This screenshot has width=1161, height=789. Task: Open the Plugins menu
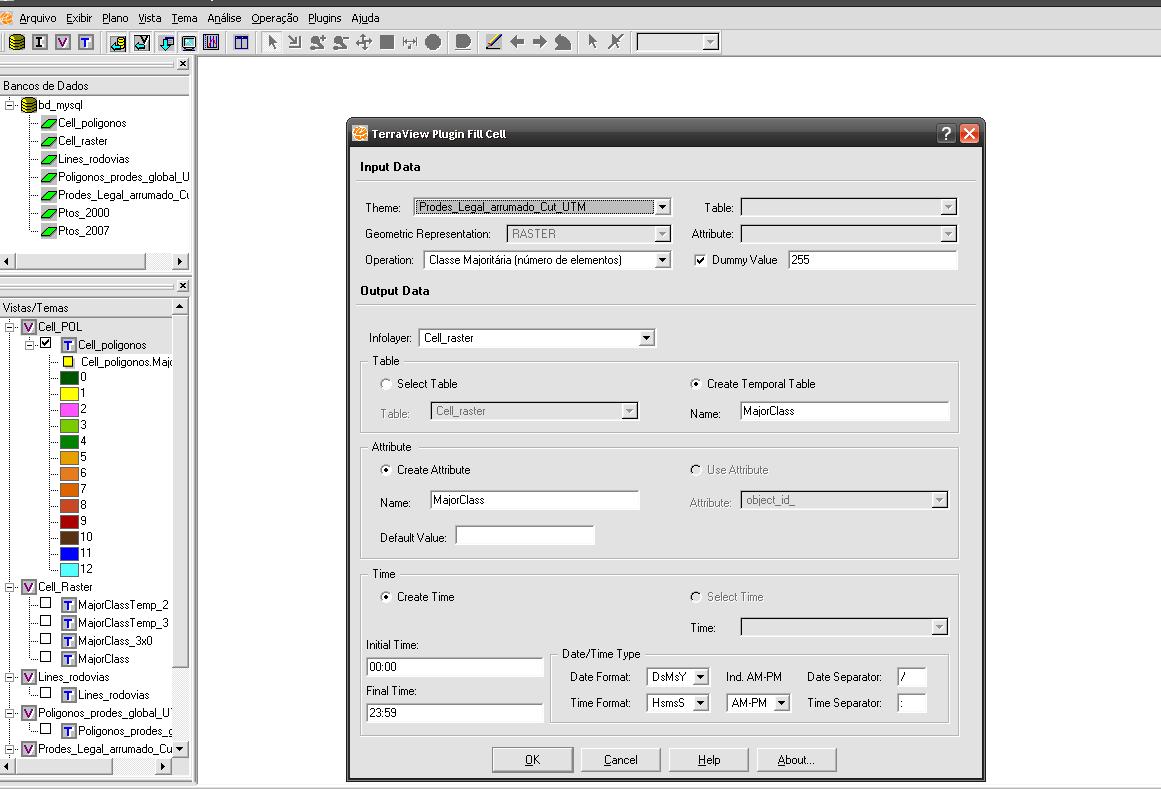pyautogui.click(x=324, y=18)
